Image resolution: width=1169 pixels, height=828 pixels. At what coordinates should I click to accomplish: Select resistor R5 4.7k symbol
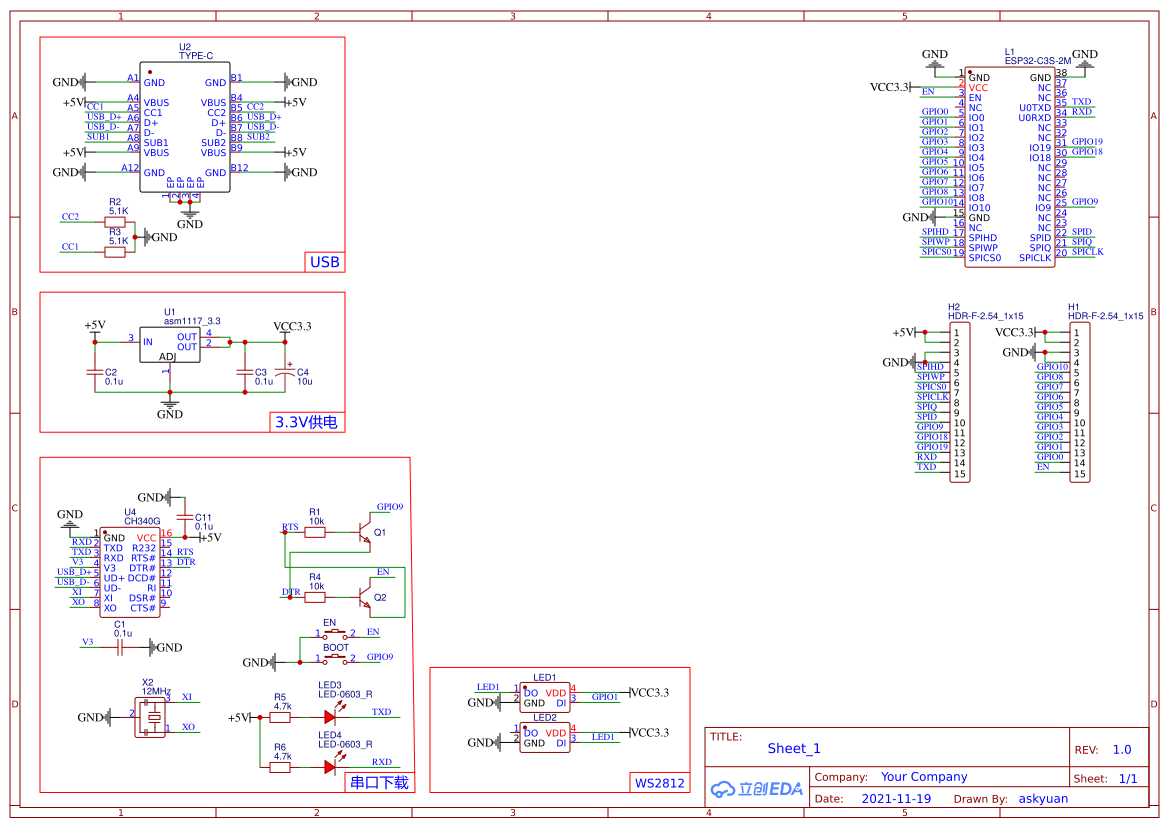(x=280, y=717)
